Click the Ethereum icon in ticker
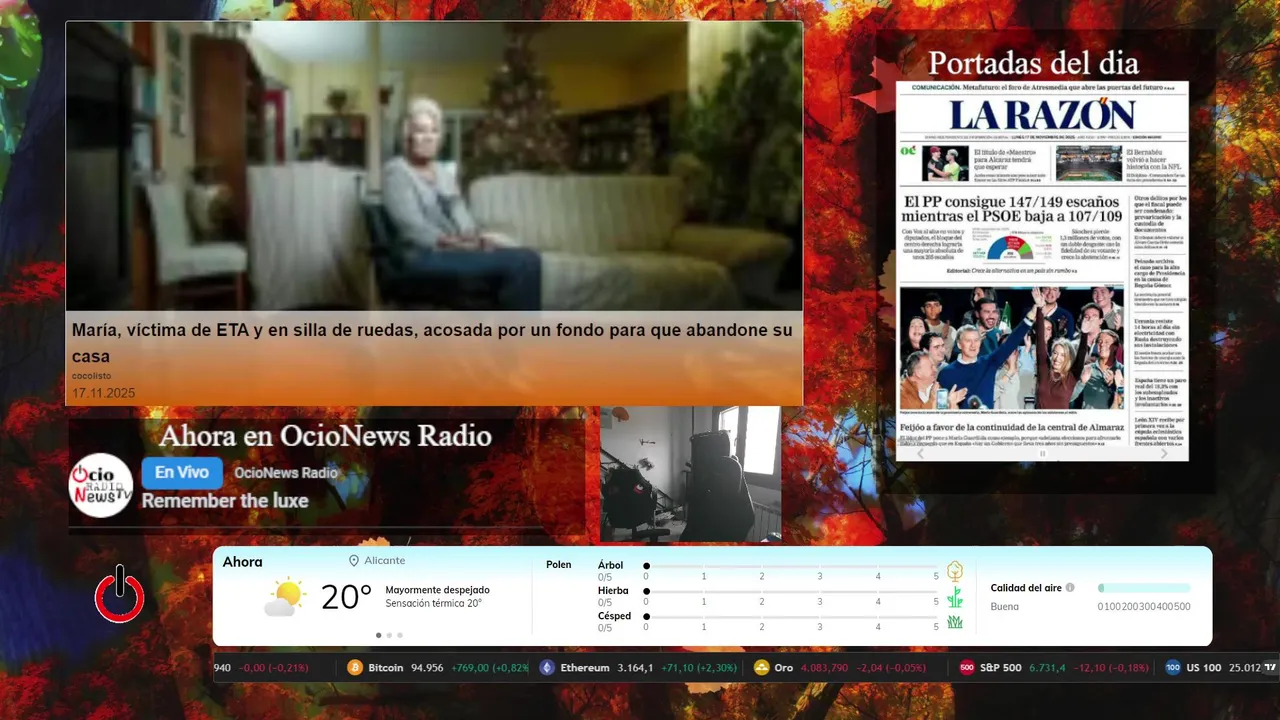The width and height of the screenshot is (1280, 720). point(547,668)
